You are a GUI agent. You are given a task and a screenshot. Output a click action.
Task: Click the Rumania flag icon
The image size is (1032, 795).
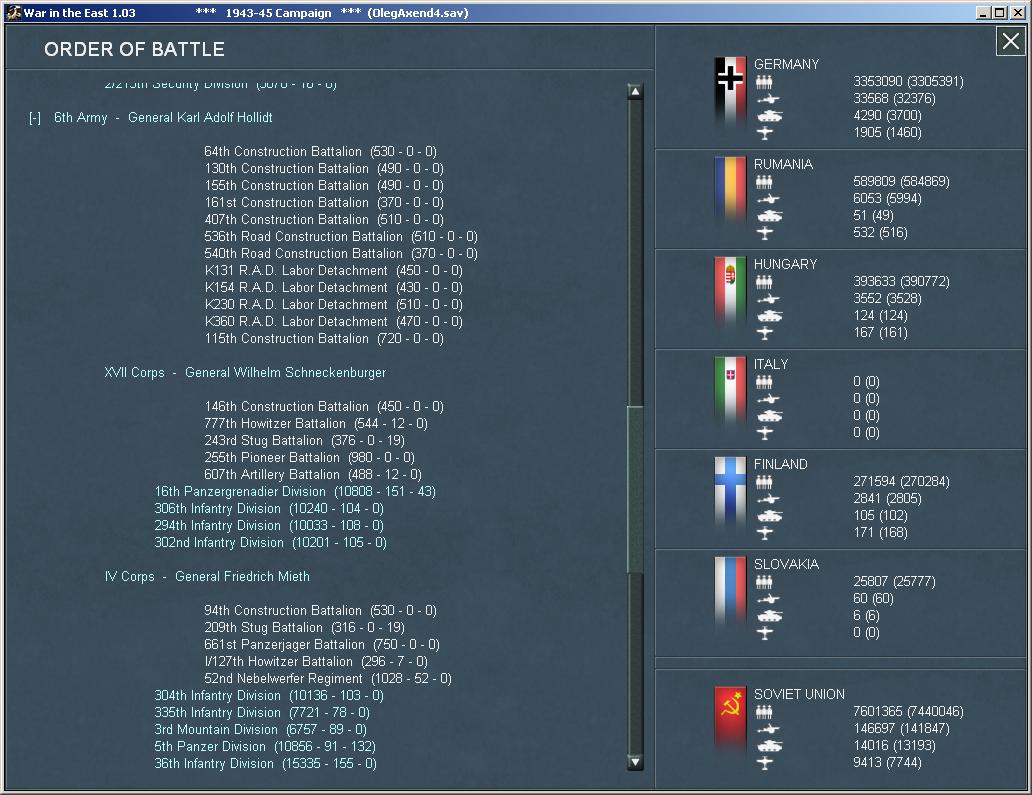pos(730,191)
